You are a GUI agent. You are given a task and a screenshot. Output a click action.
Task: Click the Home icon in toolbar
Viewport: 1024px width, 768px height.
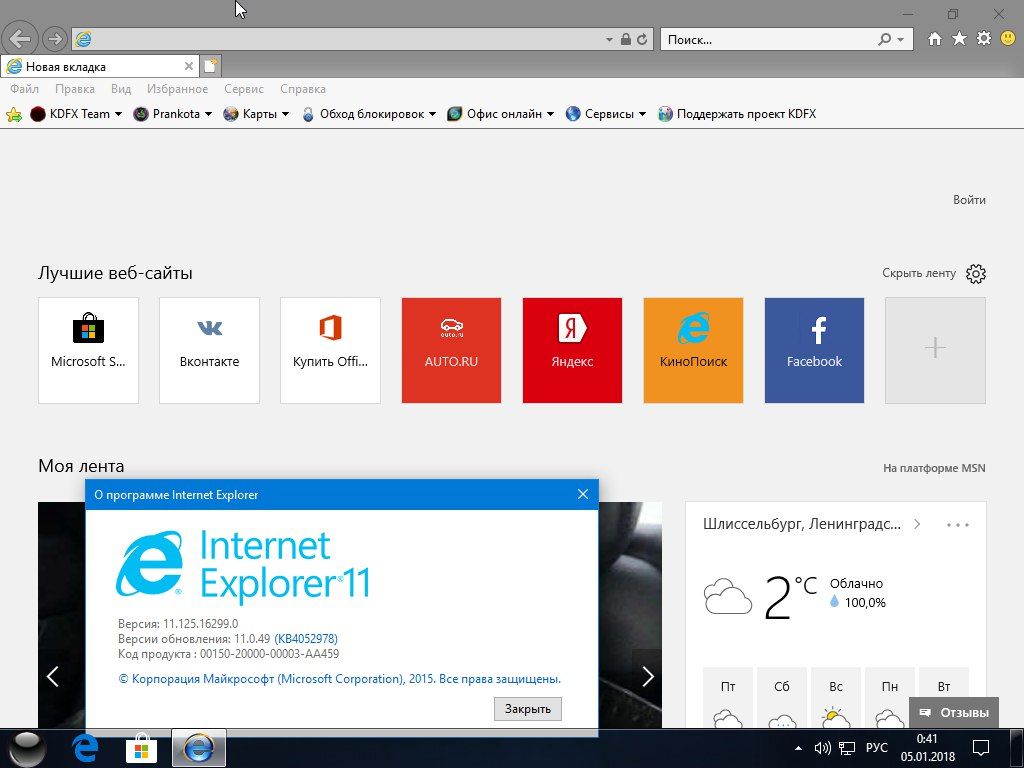click(x=935, y=39)
